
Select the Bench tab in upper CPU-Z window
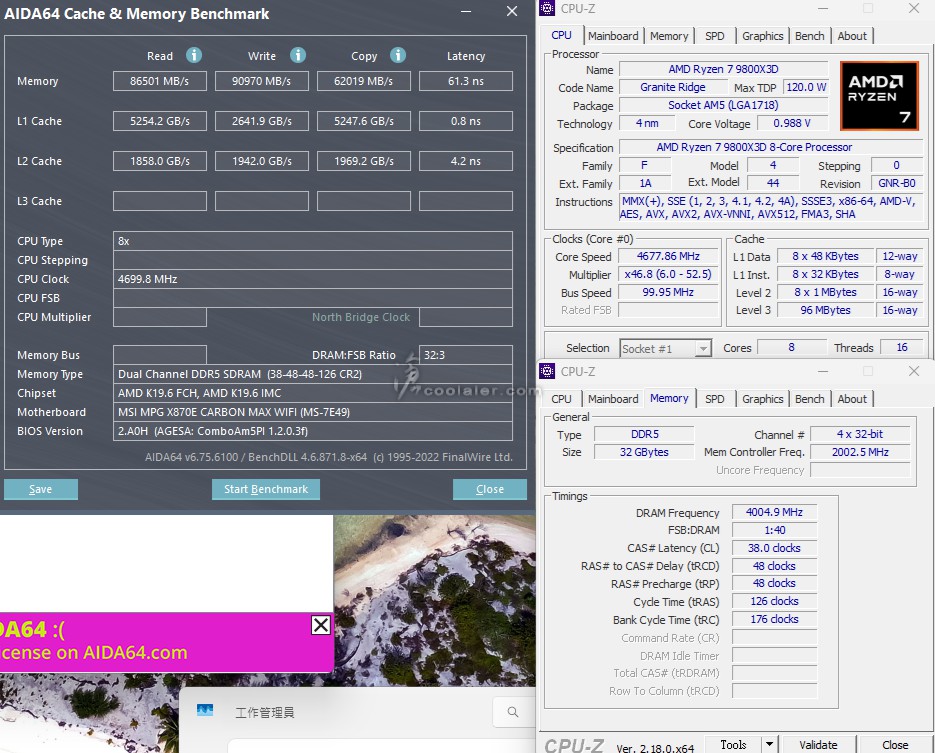[x=809, y=35]
